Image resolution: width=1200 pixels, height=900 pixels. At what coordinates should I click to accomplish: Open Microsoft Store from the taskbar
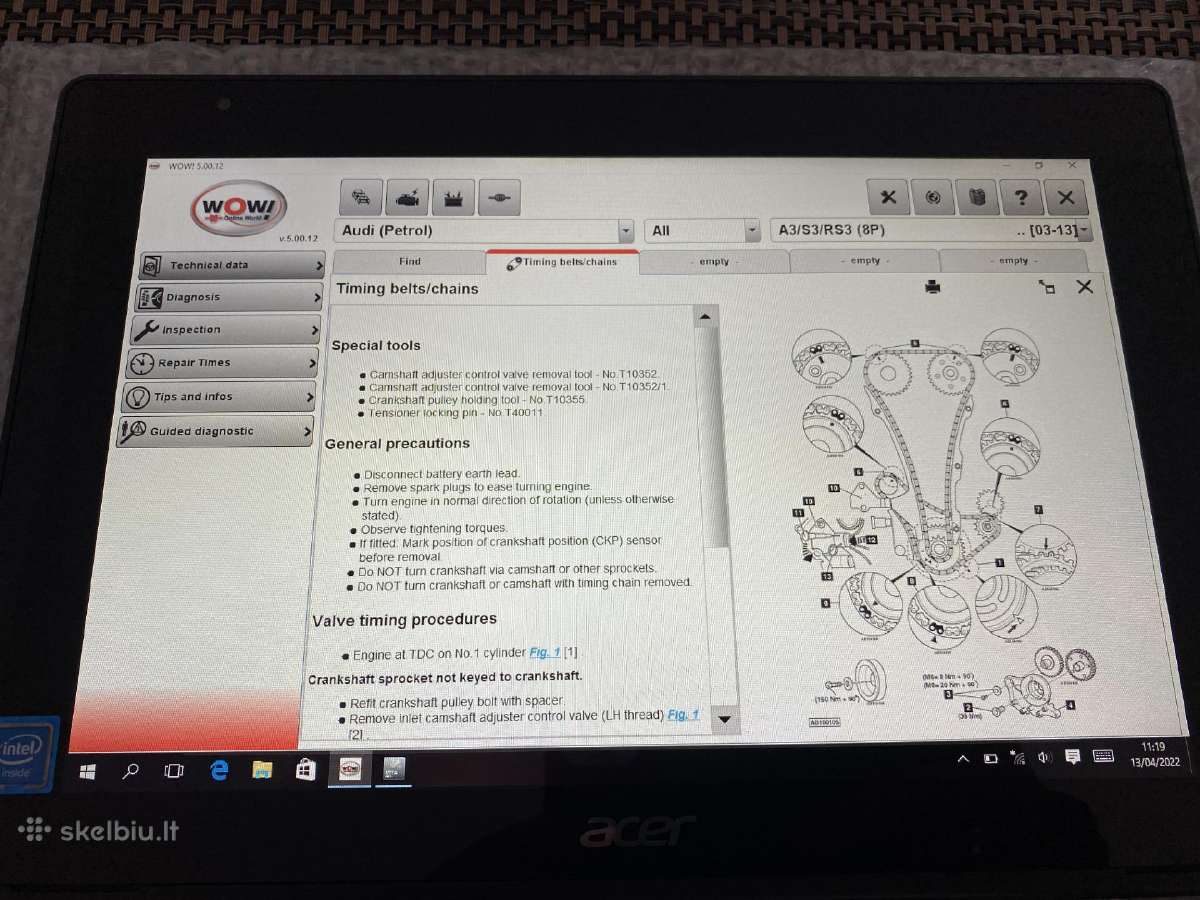[x=306, y=770]
